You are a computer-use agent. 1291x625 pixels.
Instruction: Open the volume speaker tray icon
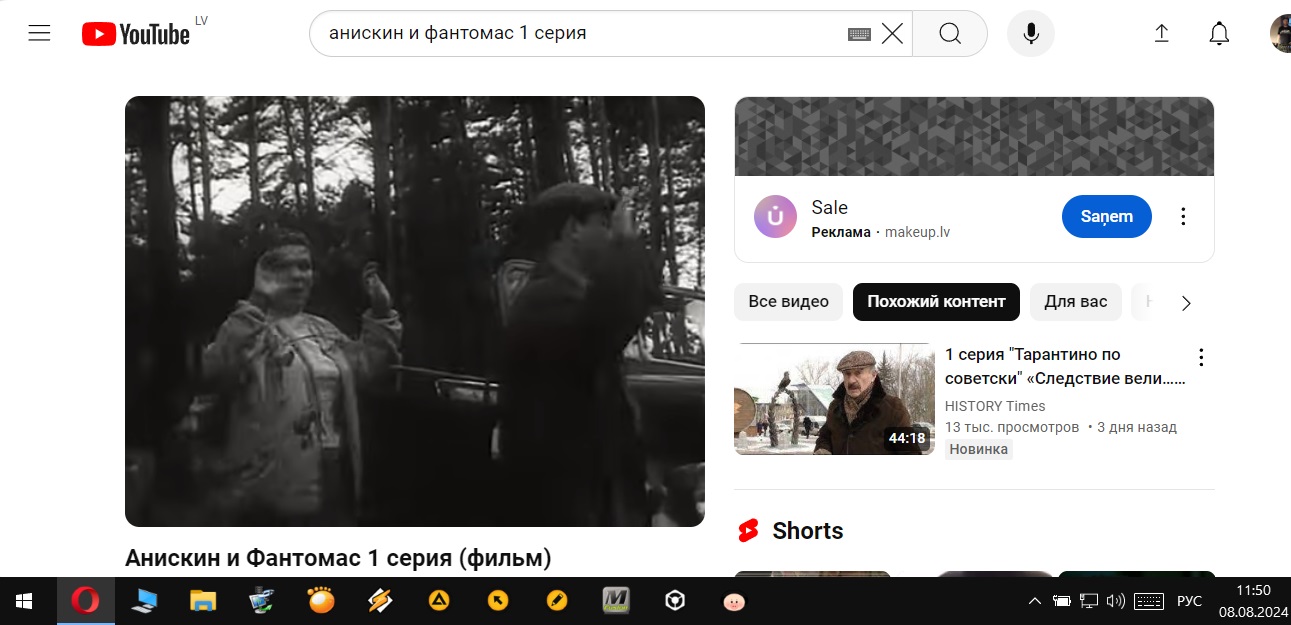(1116, 601)
